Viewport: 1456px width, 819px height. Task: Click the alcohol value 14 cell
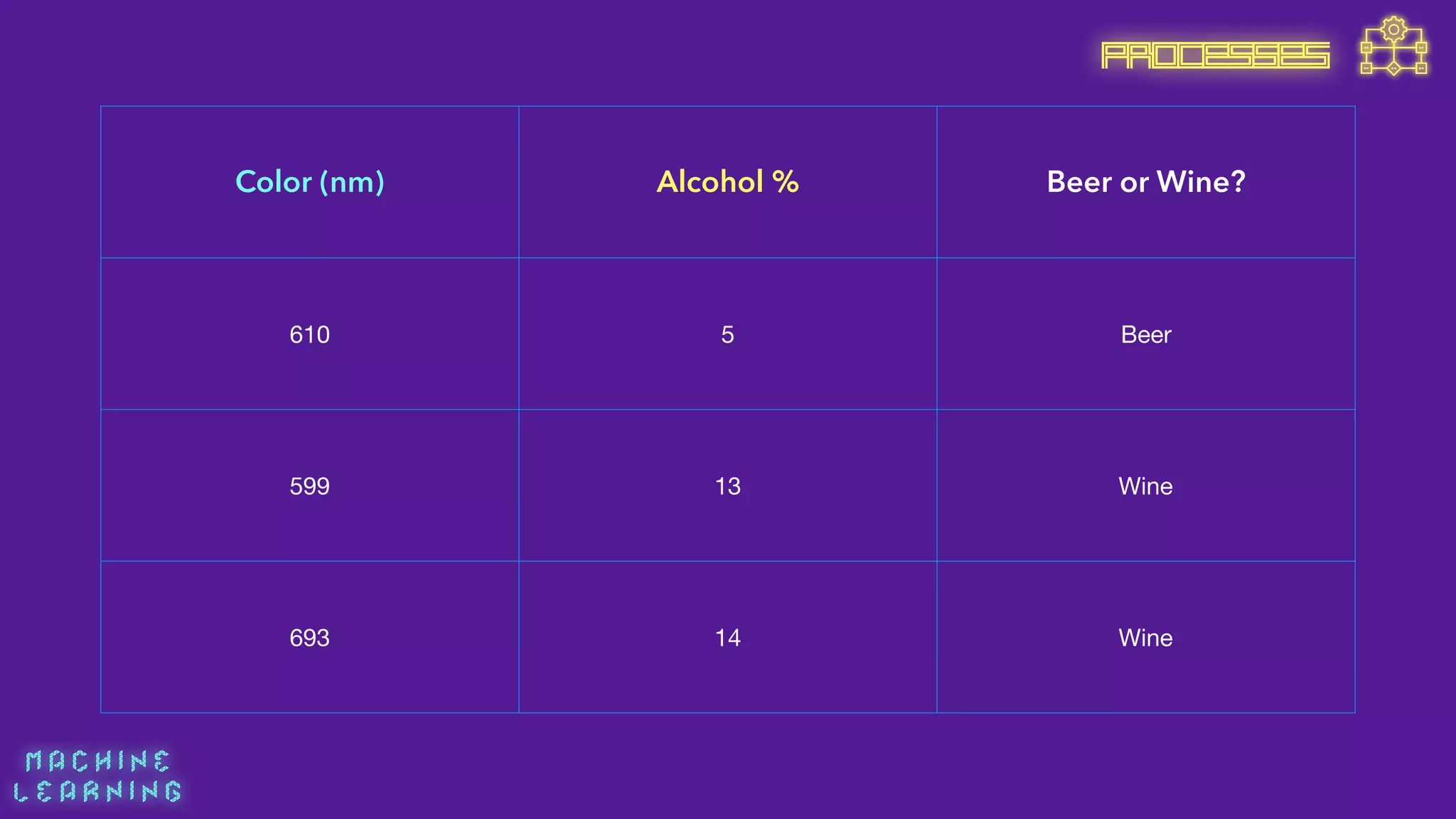click(728, 637)
